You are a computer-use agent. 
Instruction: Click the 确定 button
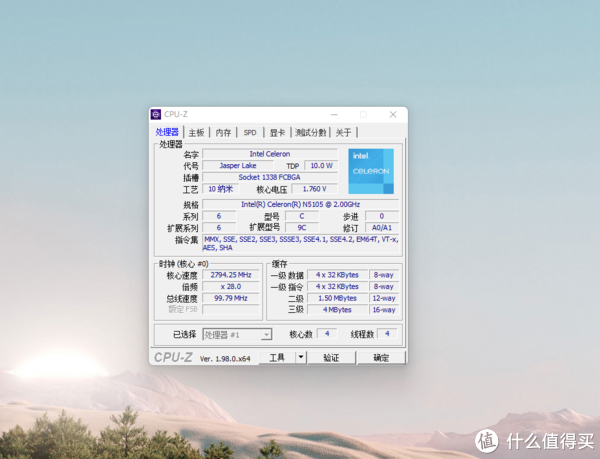(x=381, y=358)
